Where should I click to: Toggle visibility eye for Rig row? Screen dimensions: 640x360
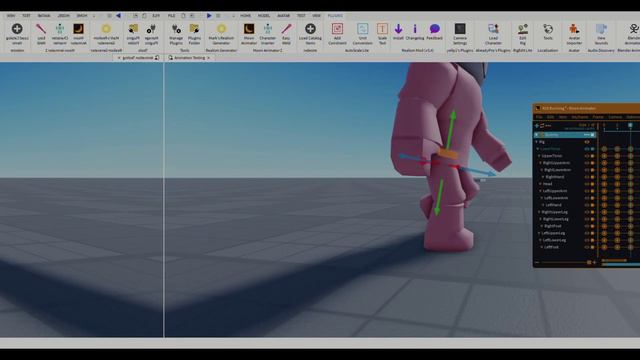587,142
